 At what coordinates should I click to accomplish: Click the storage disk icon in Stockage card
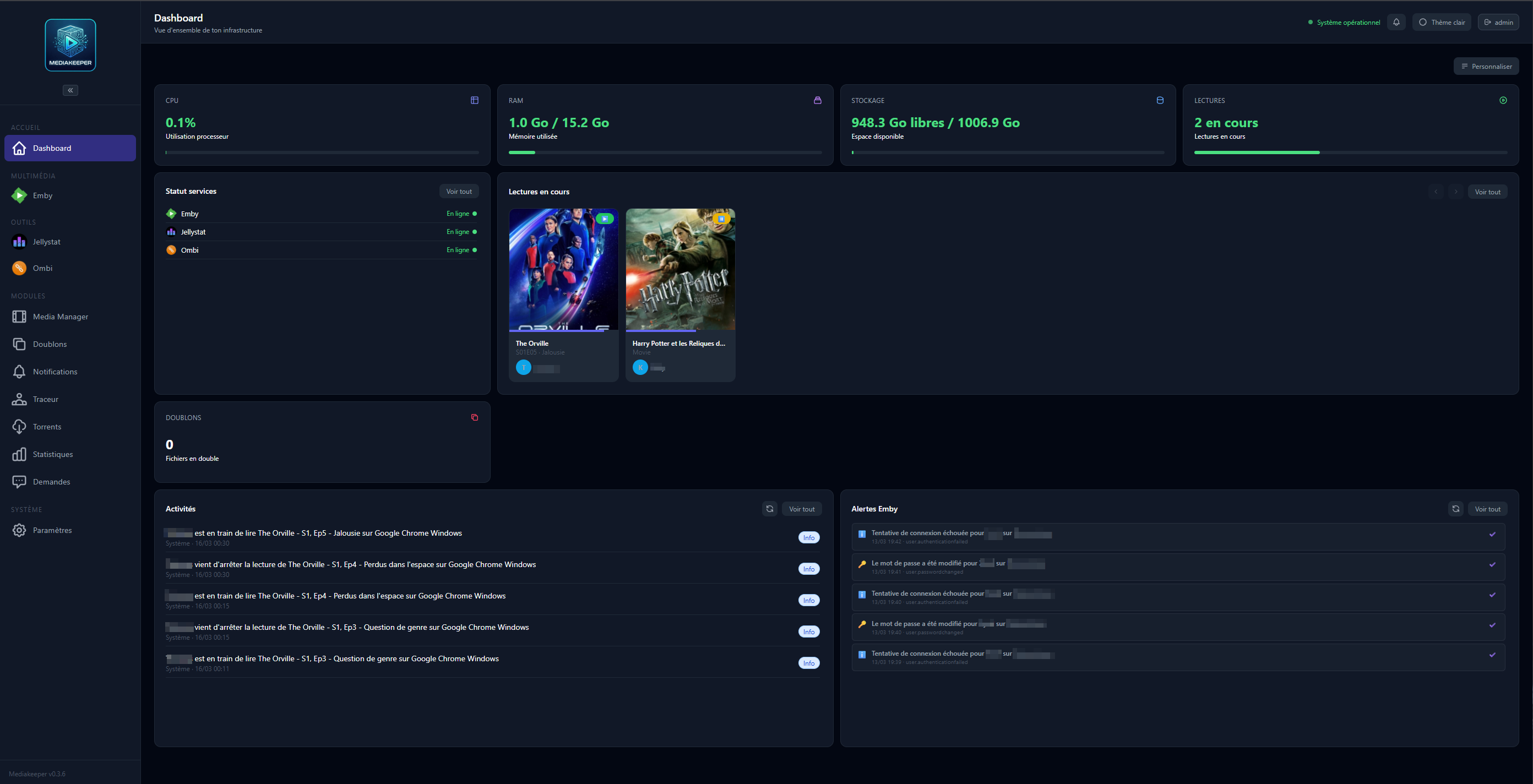(1160, 101)
